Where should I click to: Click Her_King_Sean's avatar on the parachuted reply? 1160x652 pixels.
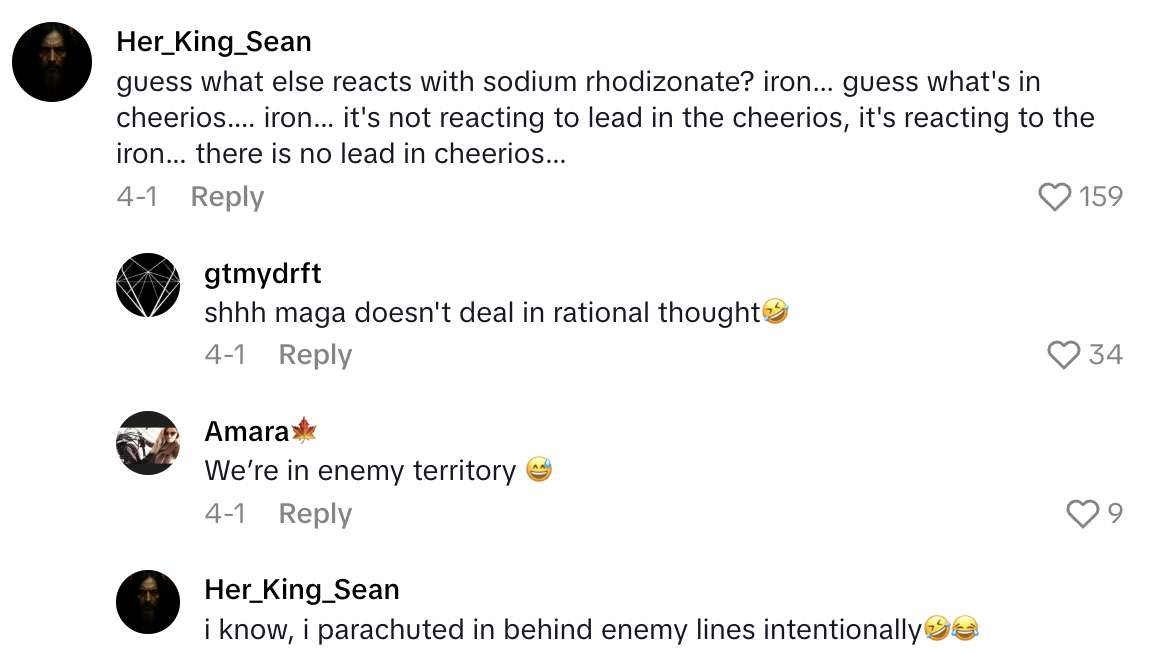[x=148, y=602]
